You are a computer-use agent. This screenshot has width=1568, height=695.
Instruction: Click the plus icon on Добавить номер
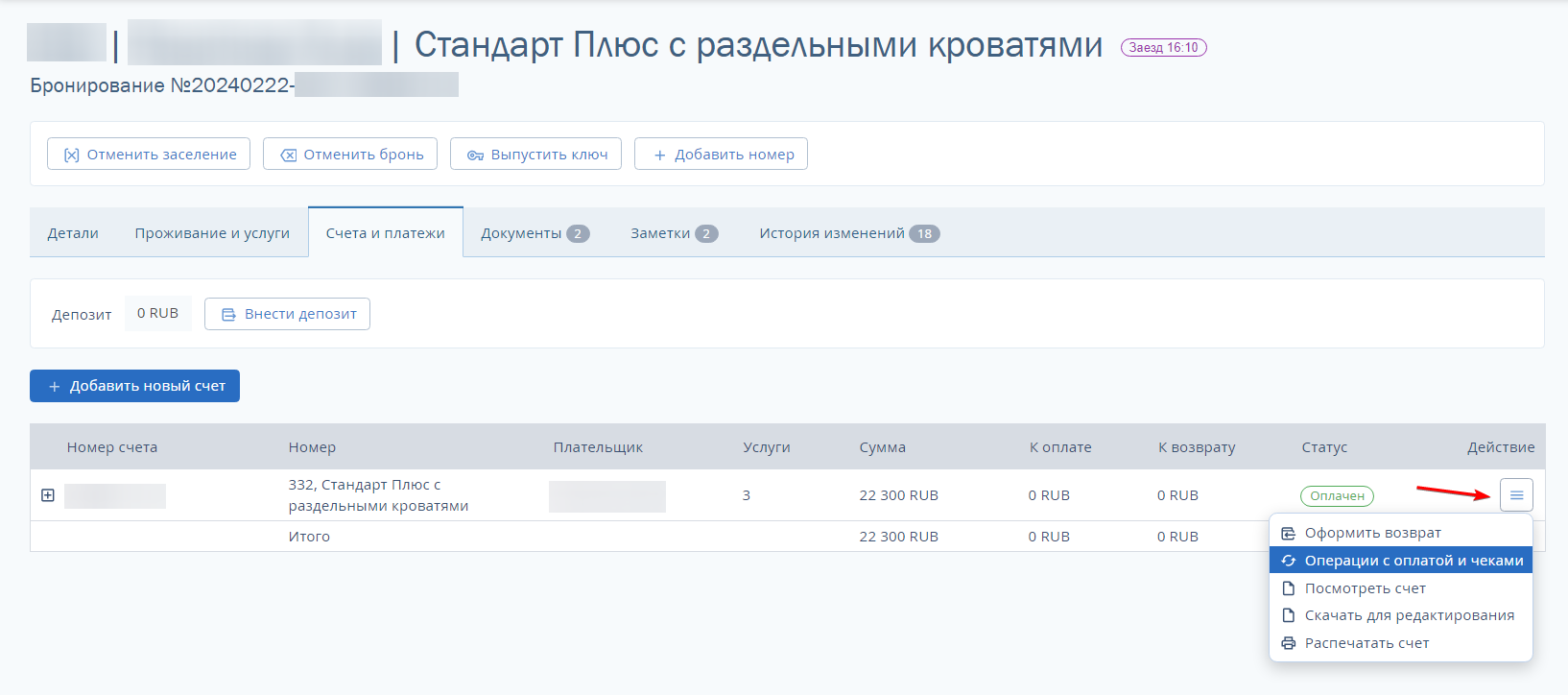pos(659,155)
